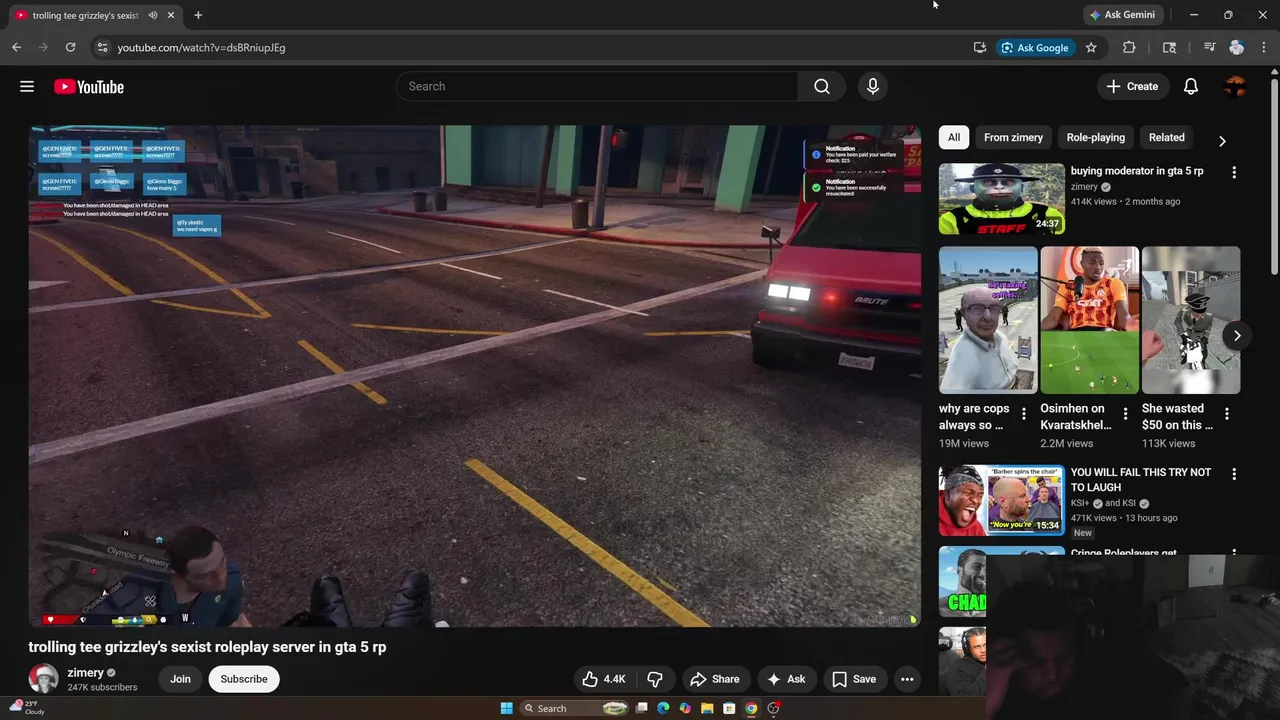1280x720 pixels.
Task: Launch Microsoft Edge from taskbar
Action: 663,708
